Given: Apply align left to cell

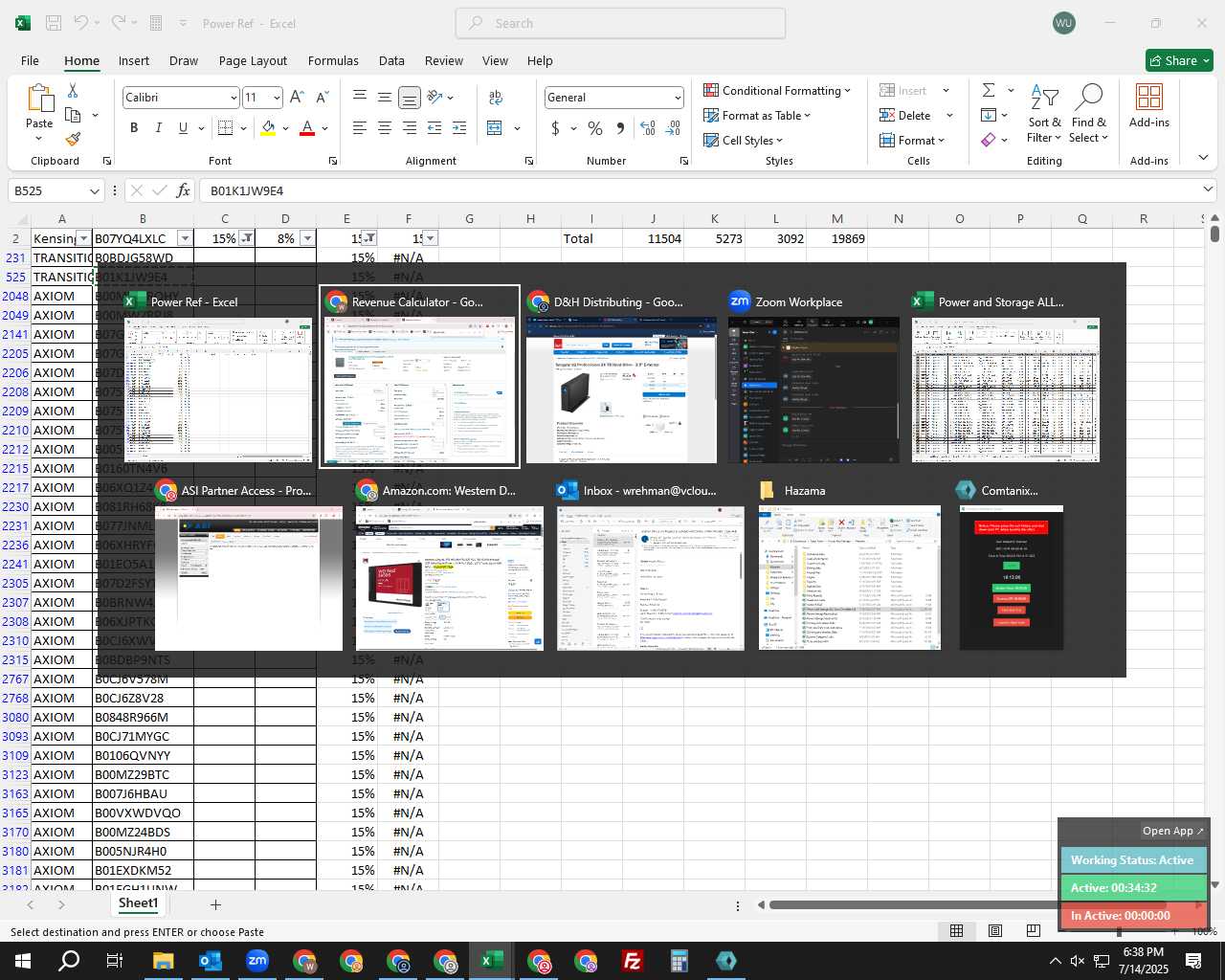Looking at the screenshot, I should click(359, 128).
